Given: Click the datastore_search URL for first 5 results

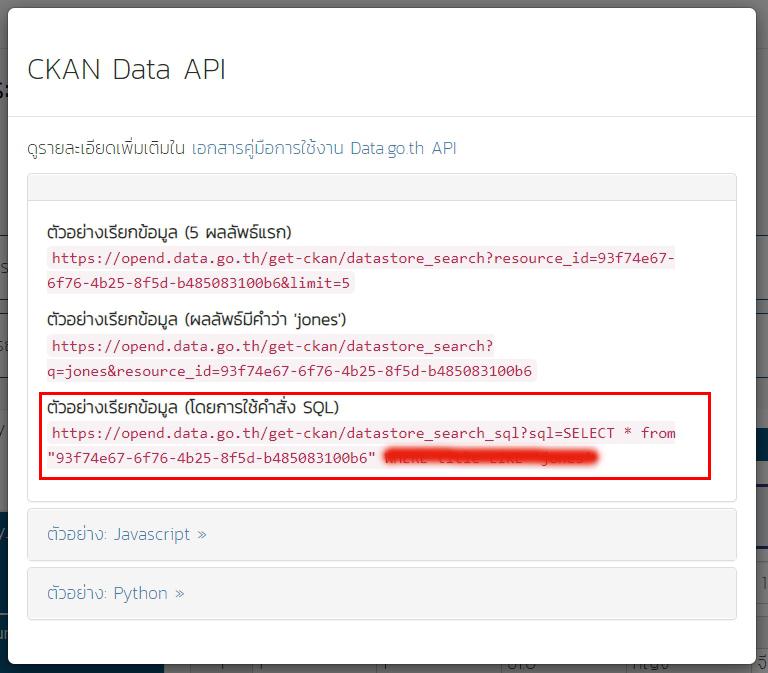Looking at the screenshot, I should 362,259.
